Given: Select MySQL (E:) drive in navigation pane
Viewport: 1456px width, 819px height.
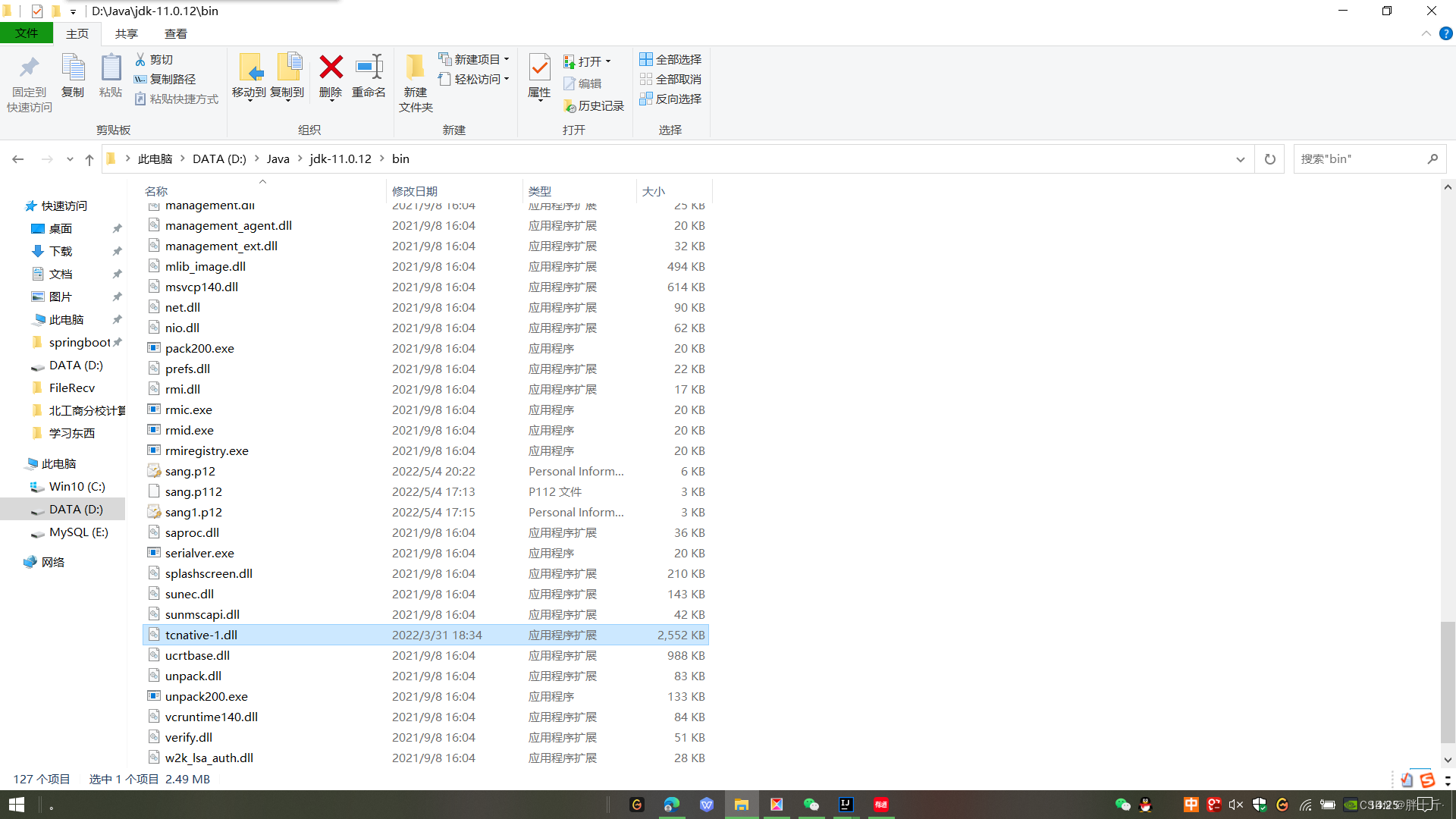Looking at the screenshot, I should pos(78,532).
